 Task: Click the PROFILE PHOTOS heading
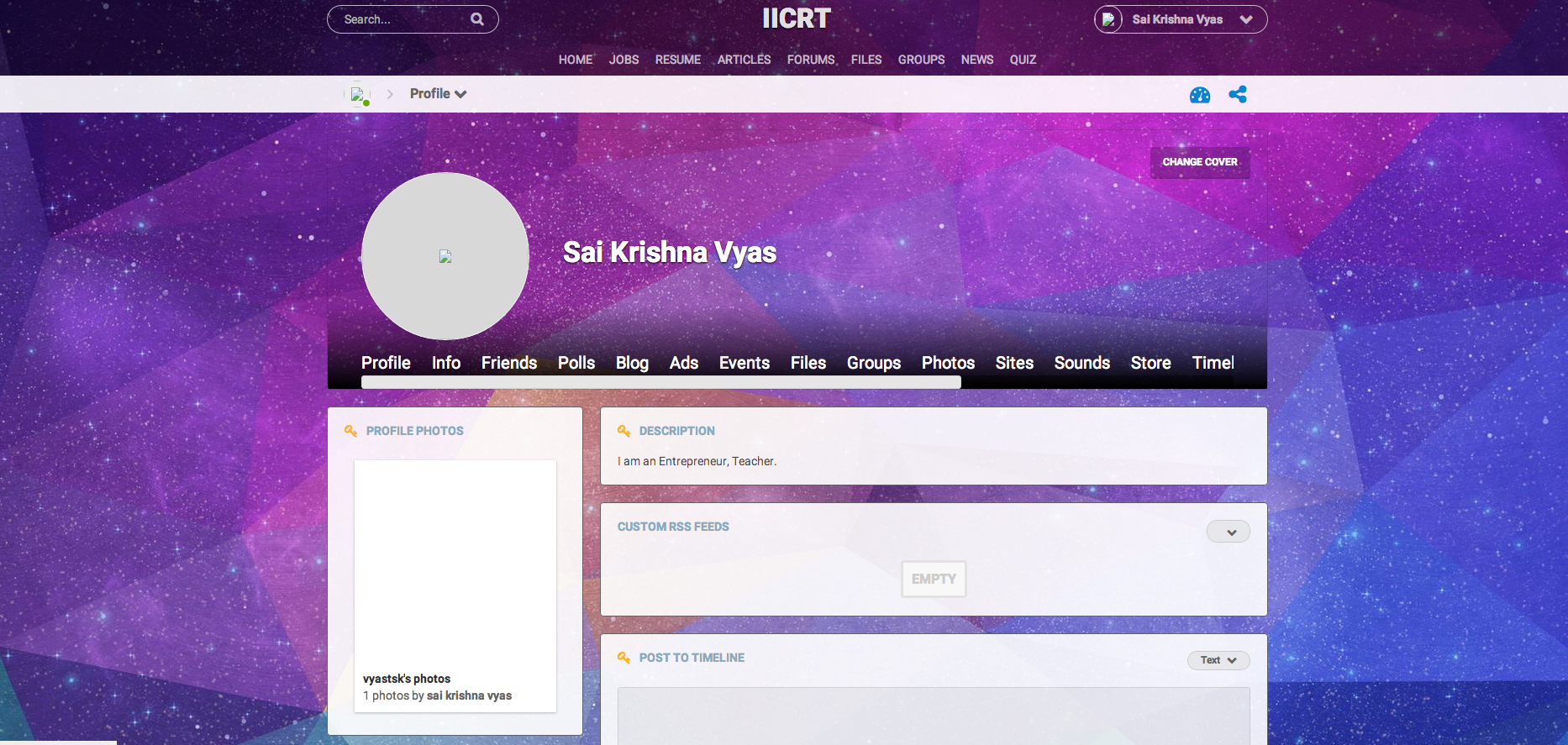[415, 431]
